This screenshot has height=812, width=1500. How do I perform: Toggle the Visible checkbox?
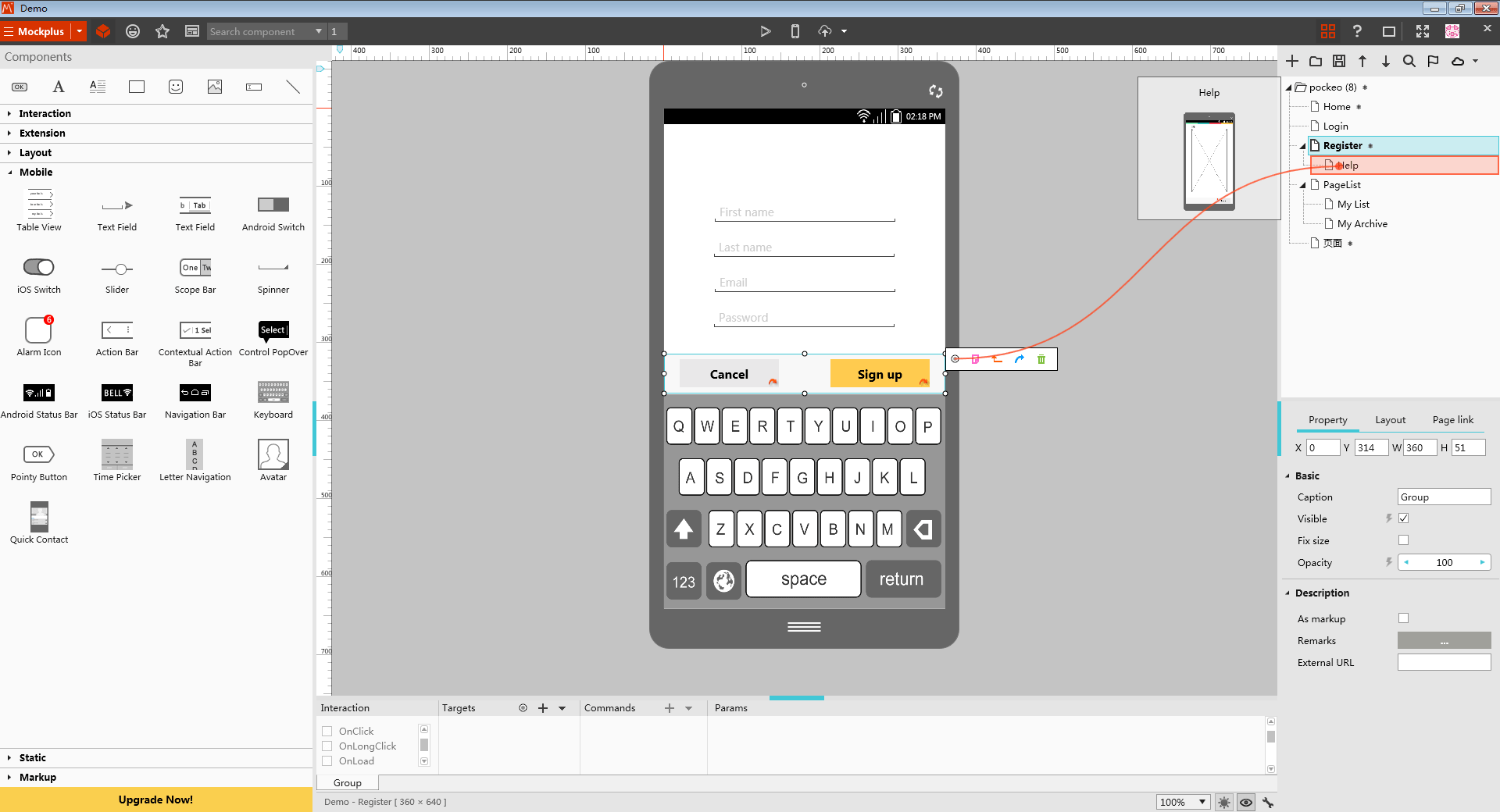tap(1403, 518)
